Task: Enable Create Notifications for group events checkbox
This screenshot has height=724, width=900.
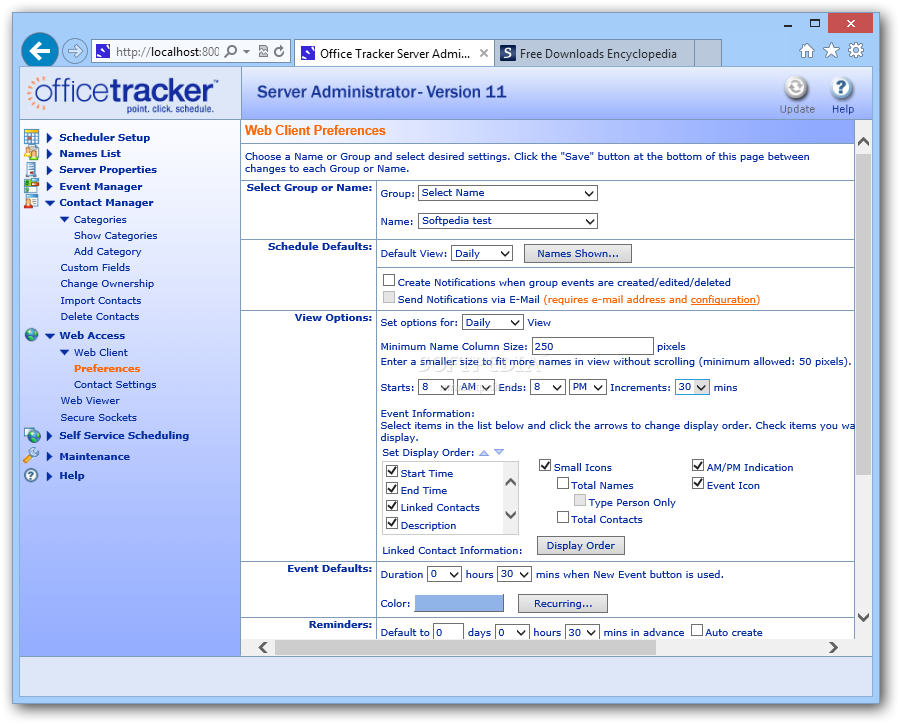Action: (x=389, y=280)
